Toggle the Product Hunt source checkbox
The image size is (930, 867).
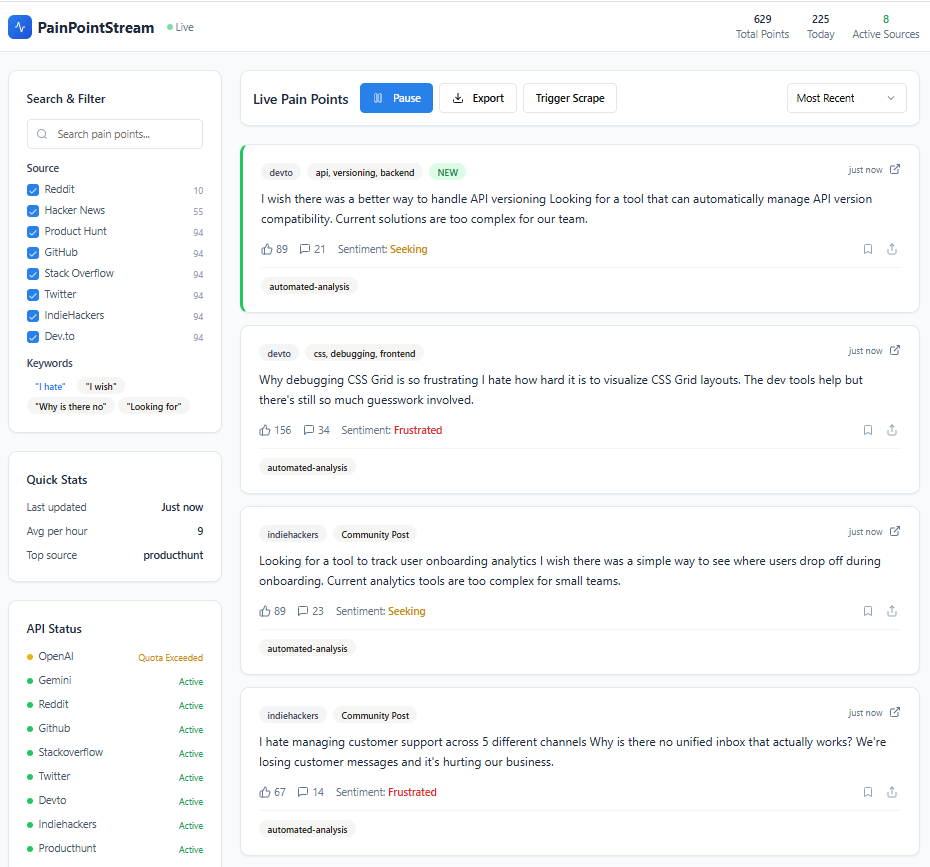point(33,232)
